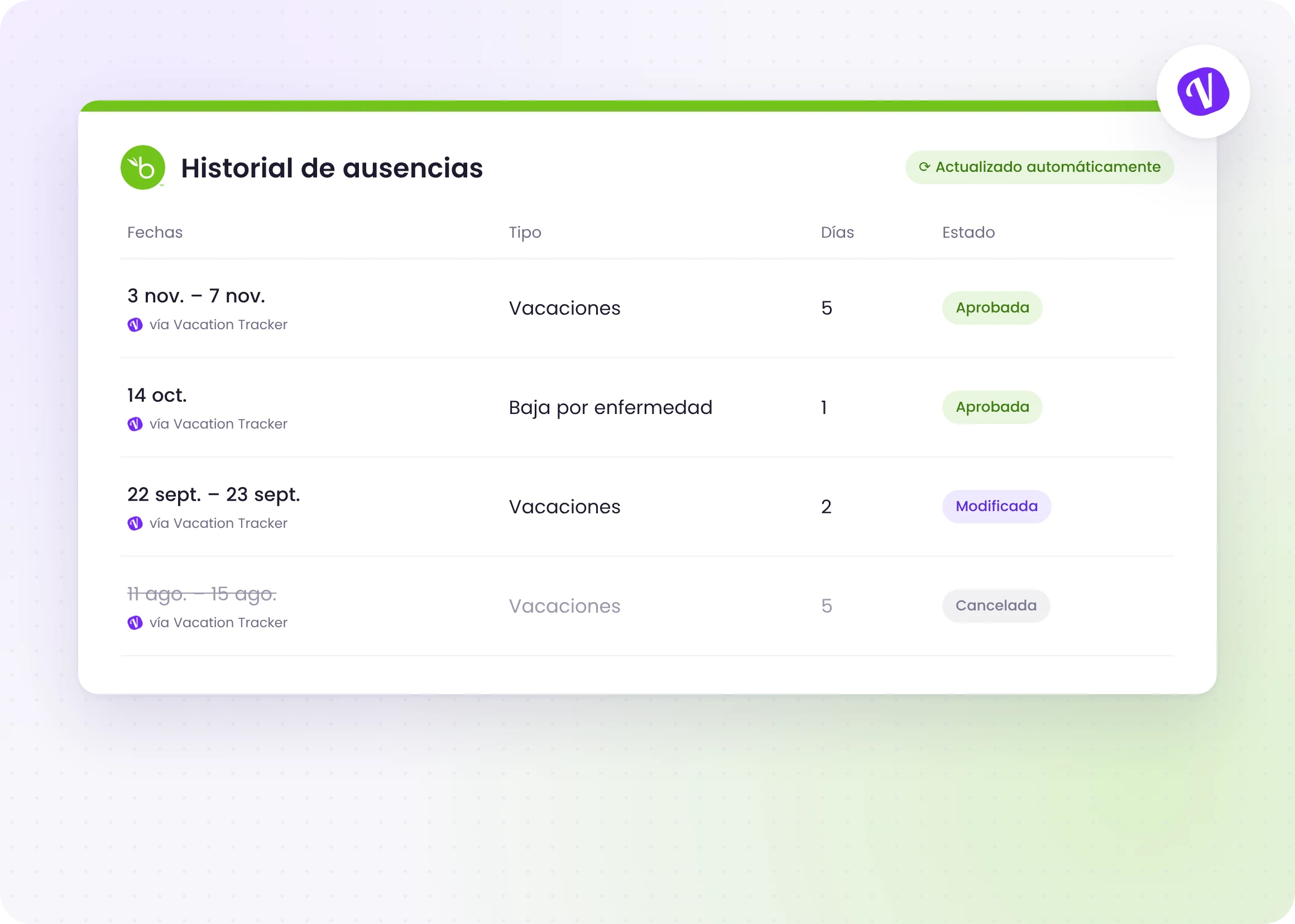Click days value 5 in the 11 ago. row
Image resolution: width=1295 pixels, height=924 pixels.
[827, 607]
